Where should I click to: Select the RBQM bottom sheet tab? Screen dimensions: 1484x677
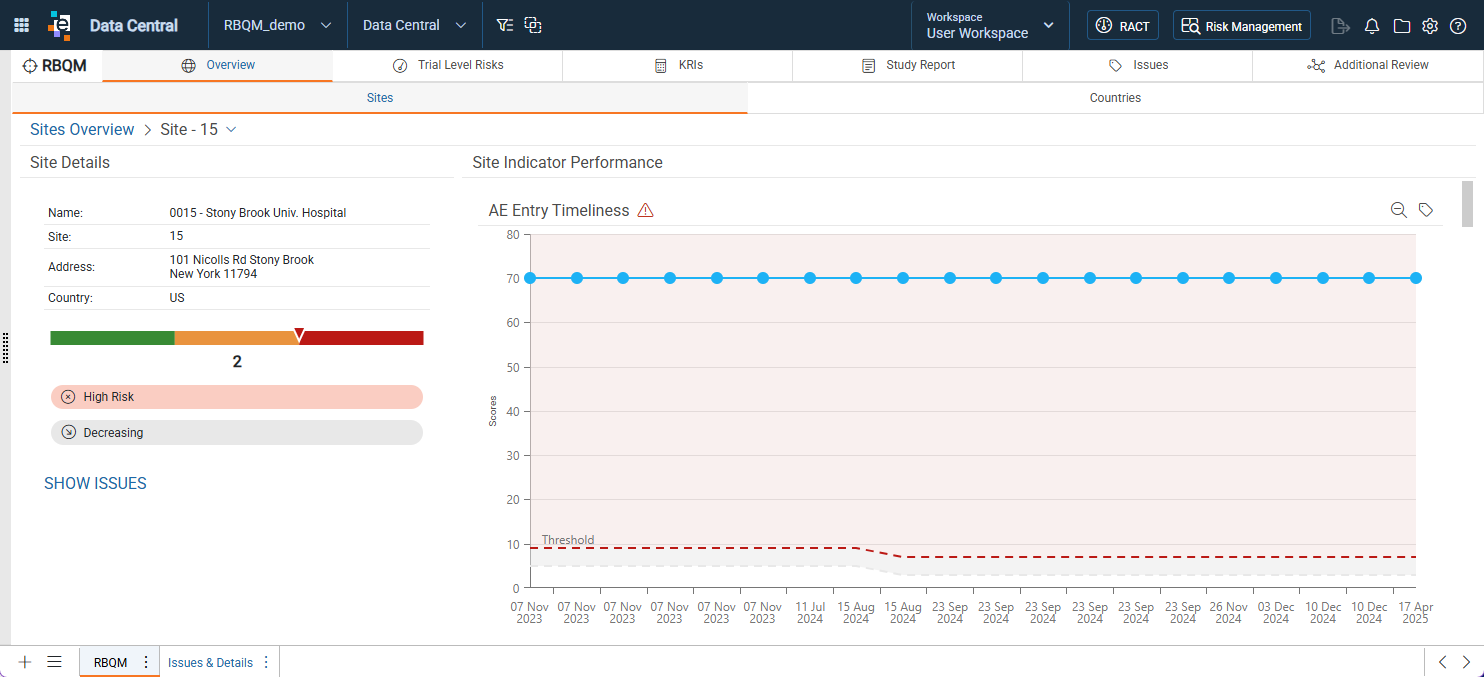pos(110,662)
